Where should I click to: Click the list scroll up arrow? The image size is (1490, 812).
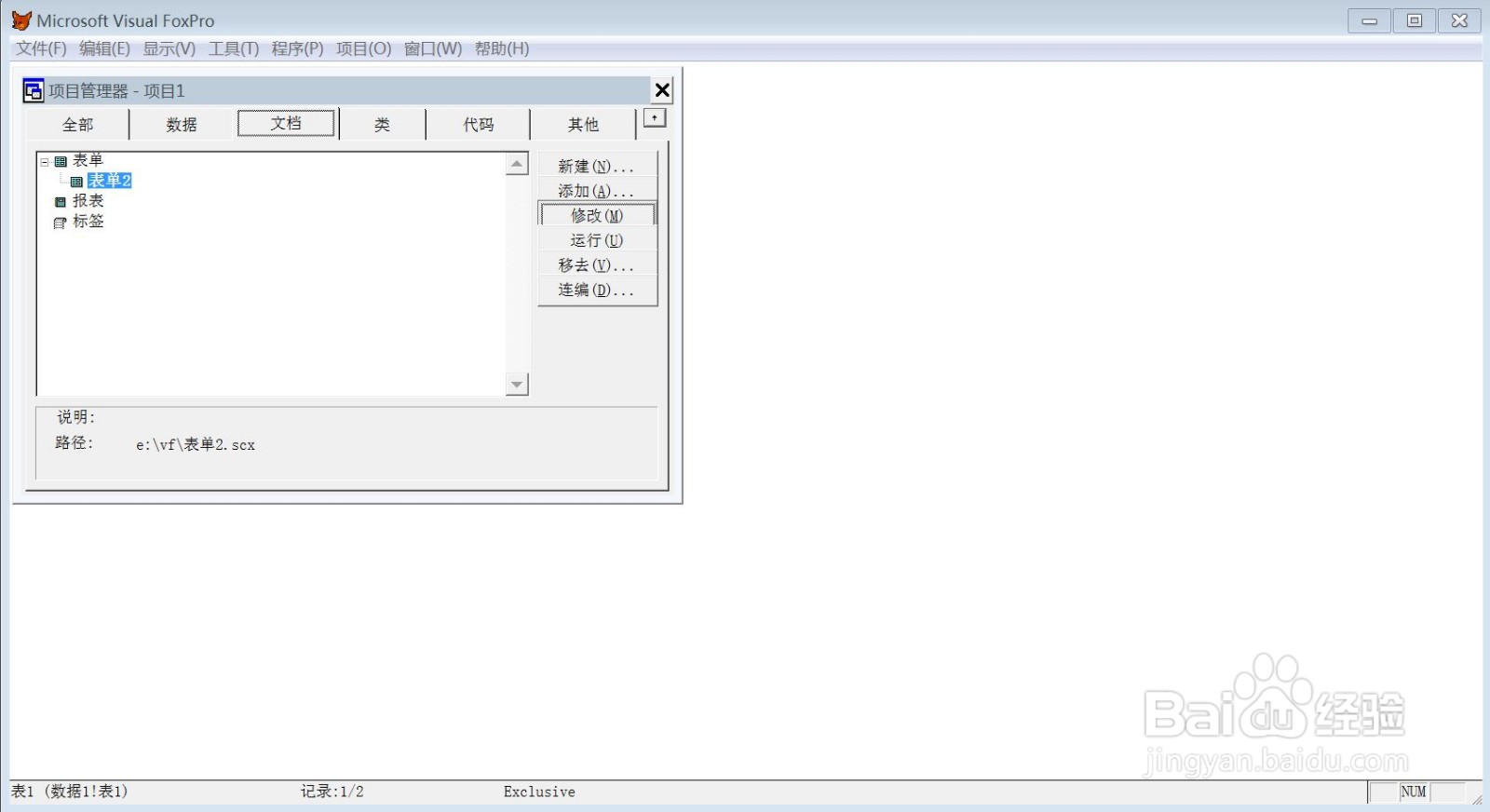[x=517, y=164]
